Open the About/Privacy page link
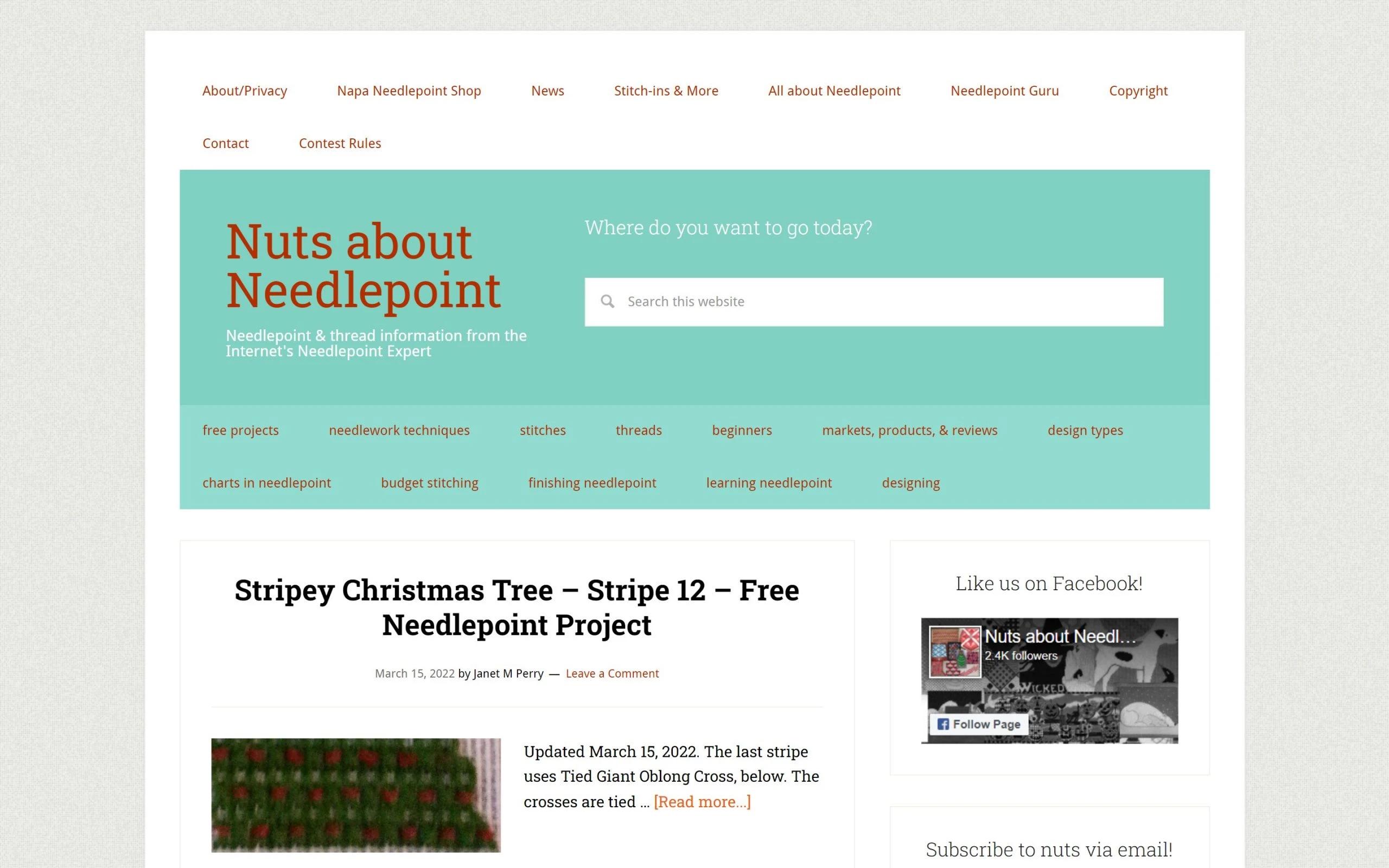This screenshot has width=1389, height=868. (245, 90)
